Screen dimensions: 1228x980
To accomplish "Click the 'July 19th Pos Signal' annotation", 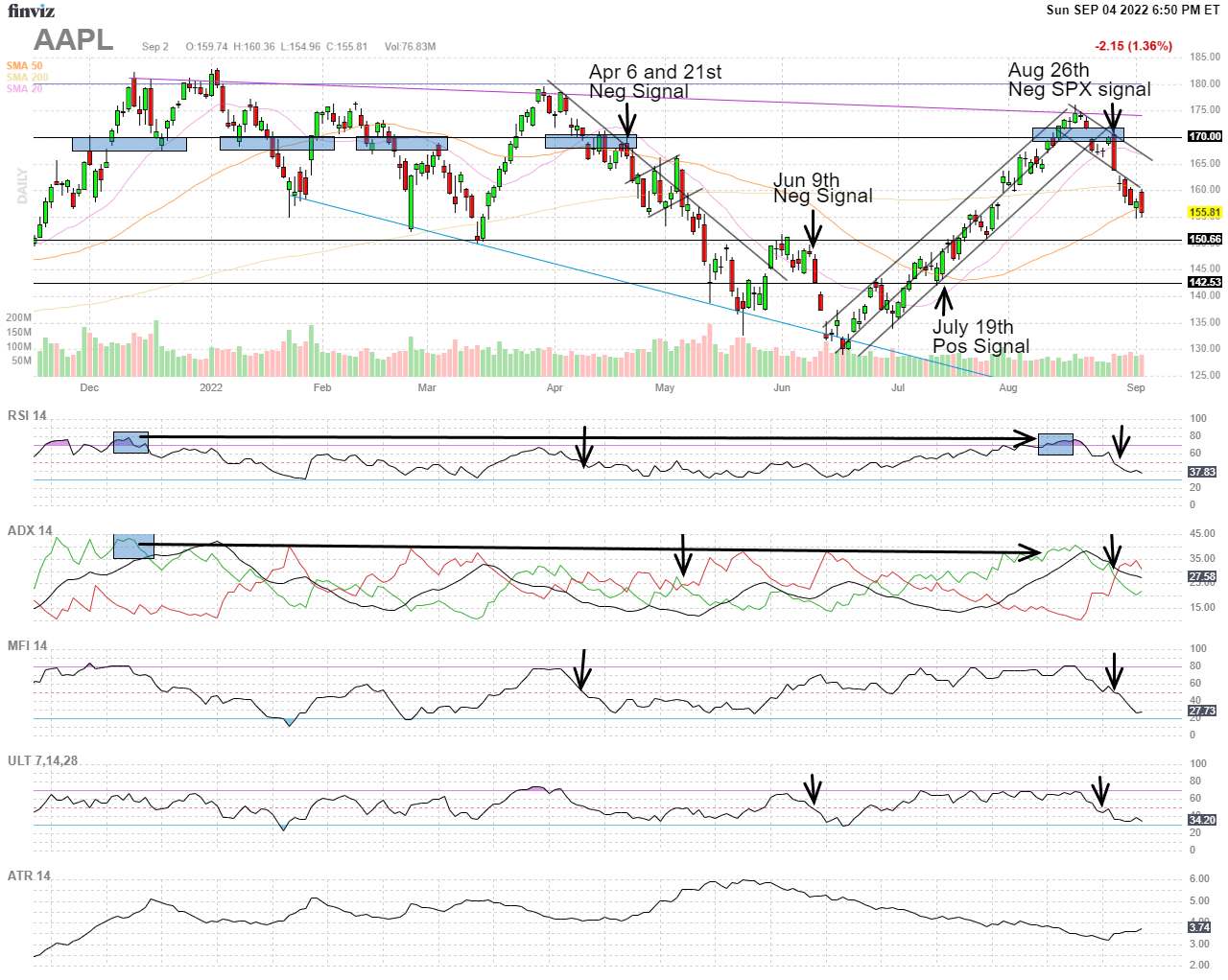I will [x=980, y=337].
